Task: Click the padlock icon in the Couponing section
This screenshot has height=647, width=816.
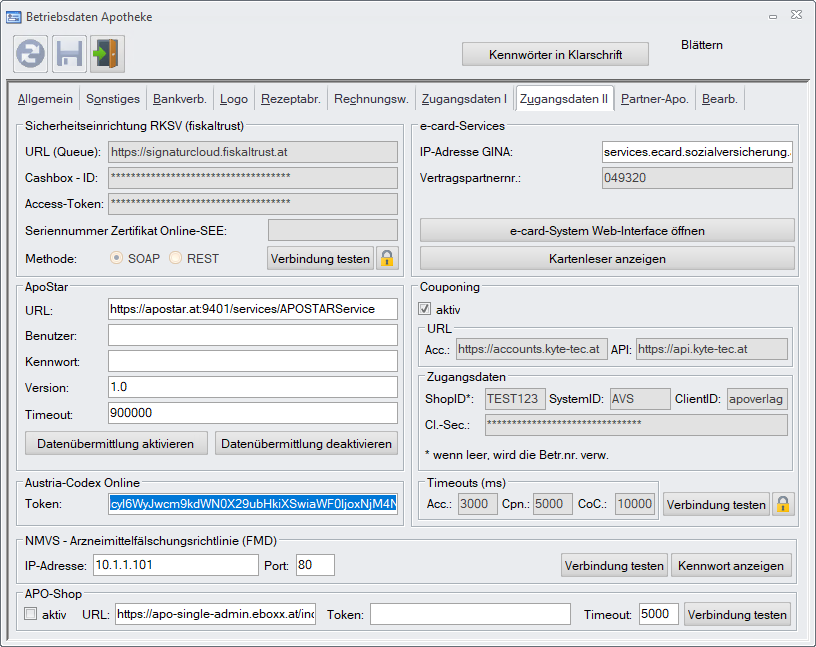Action: (783, 504)
